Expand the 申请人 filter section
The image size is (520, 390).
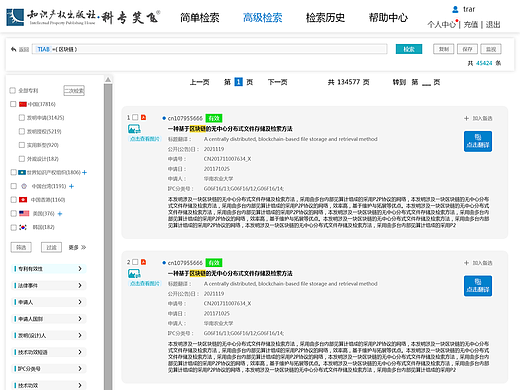49,302
